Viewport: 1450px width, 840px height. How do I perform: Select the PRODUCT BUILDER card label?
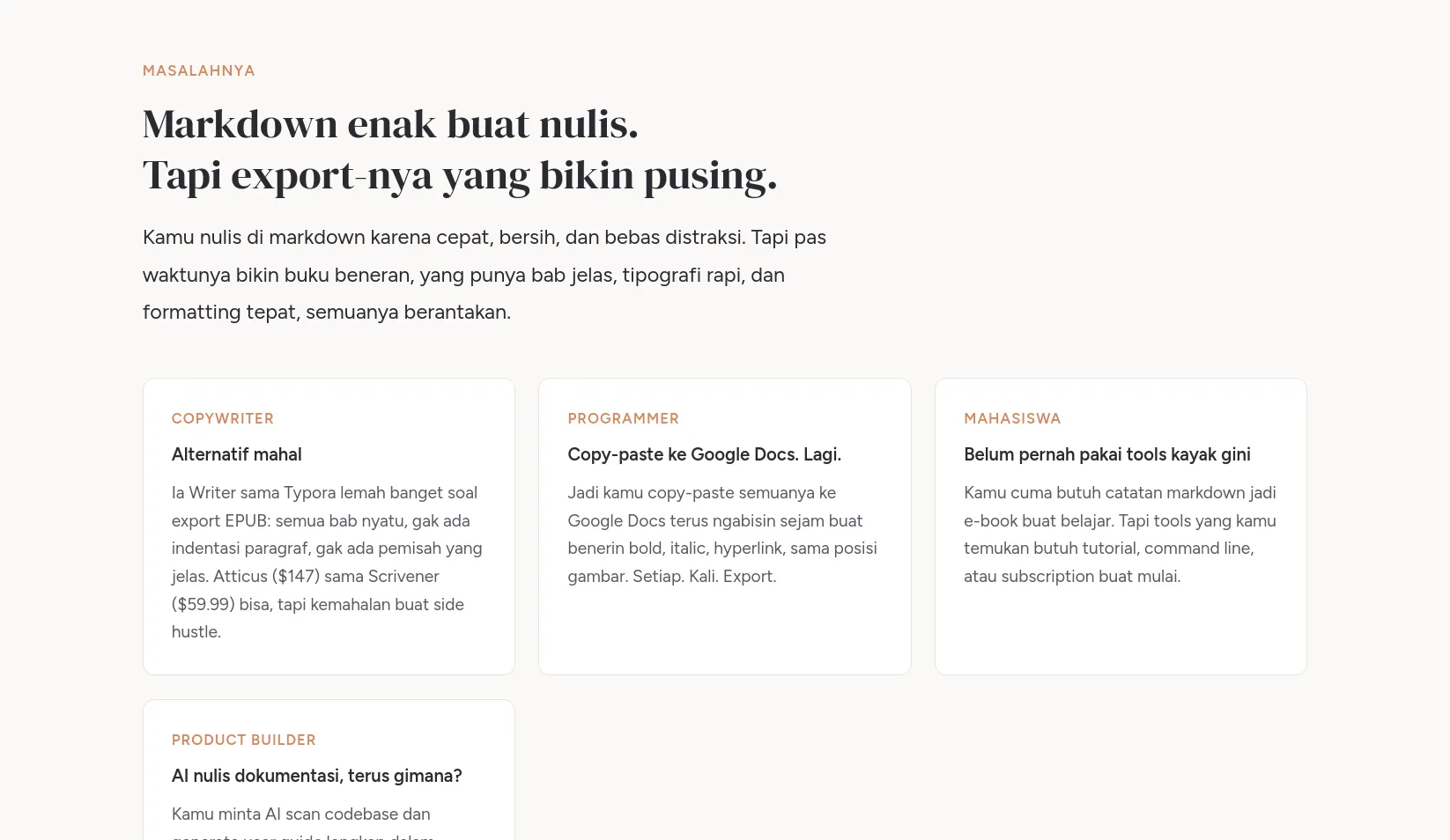pyautogui.click(x=244, y=740)
